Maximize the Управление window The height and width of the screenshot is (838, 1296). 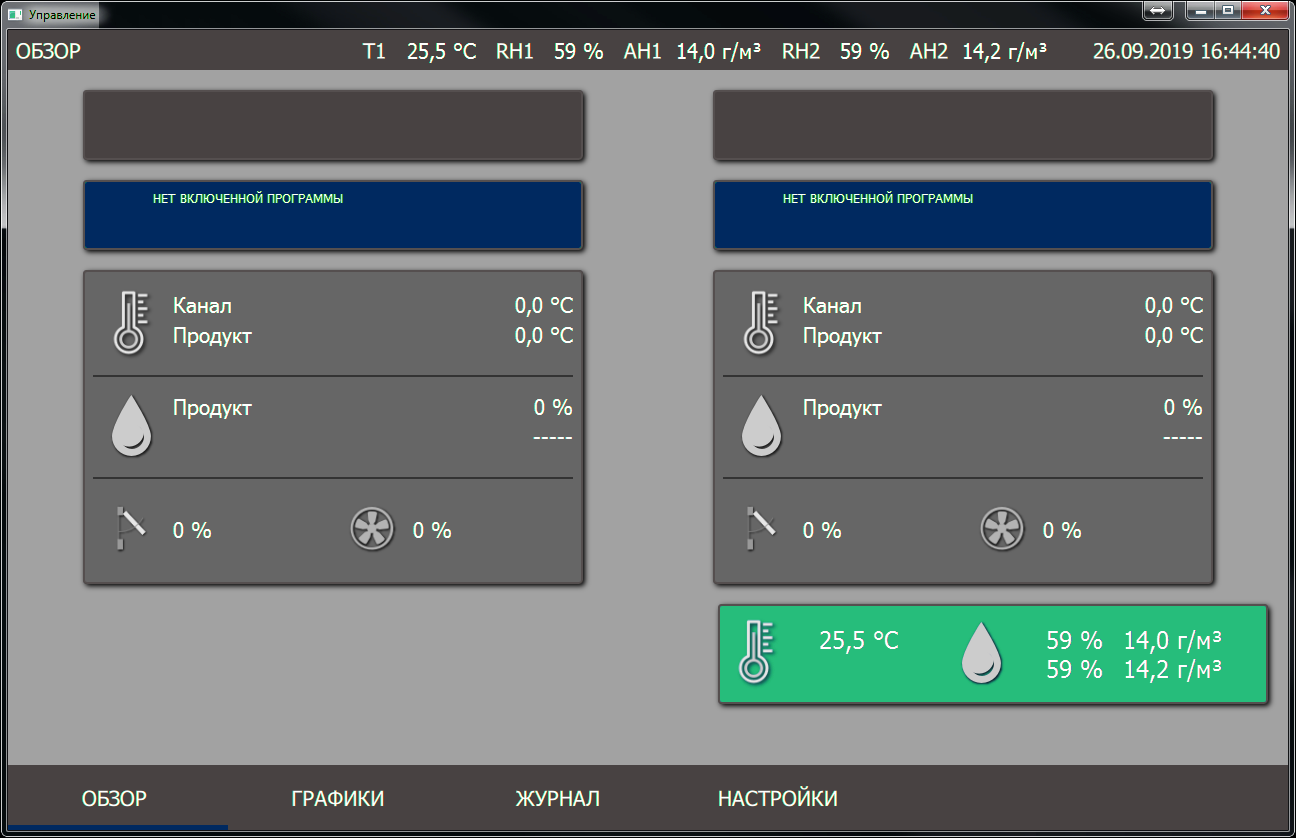click(1227, 9)
